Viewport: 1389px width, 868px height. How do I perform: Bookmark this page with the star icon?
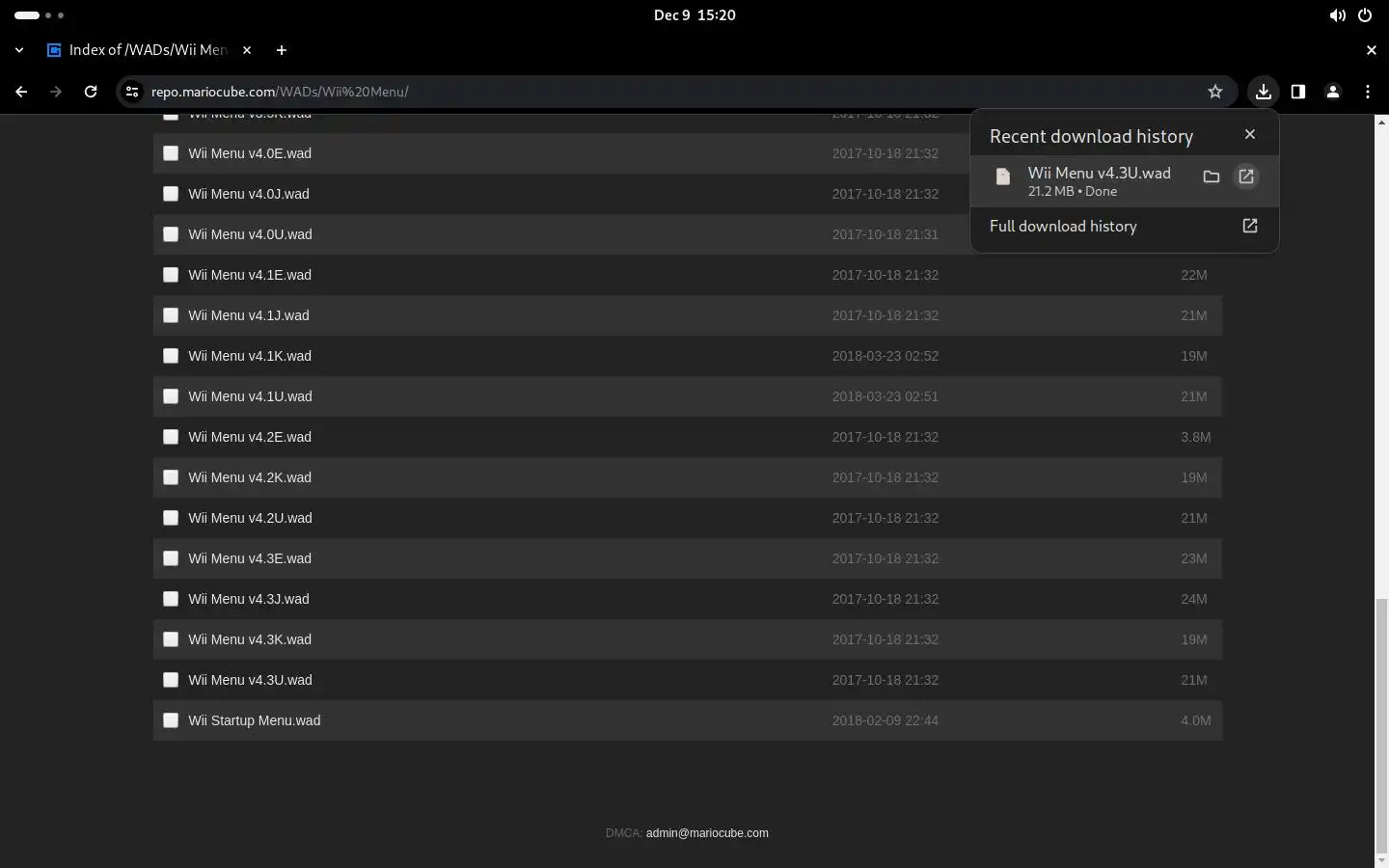pyautogui.click(x=1215, y=92)
